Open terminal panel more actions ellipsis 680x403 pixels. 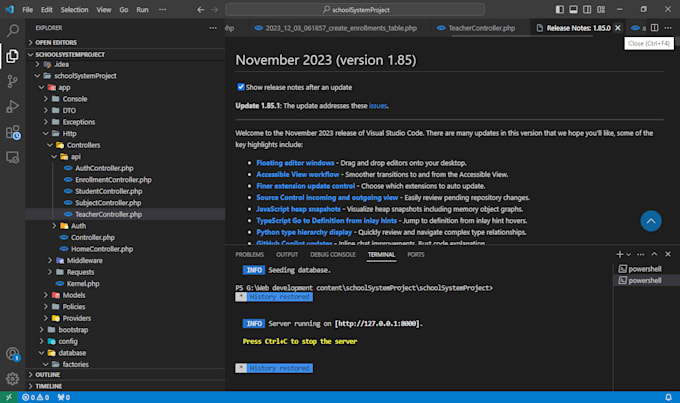pos(641,254)
